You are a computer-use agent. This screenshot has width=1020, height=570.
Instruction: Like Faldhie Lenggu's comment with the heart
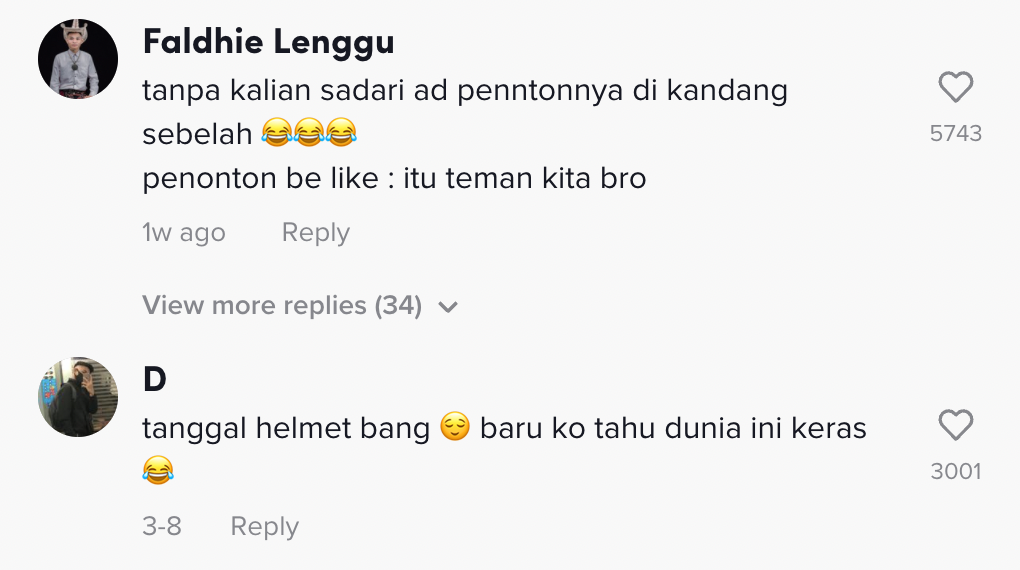point(956,88)
